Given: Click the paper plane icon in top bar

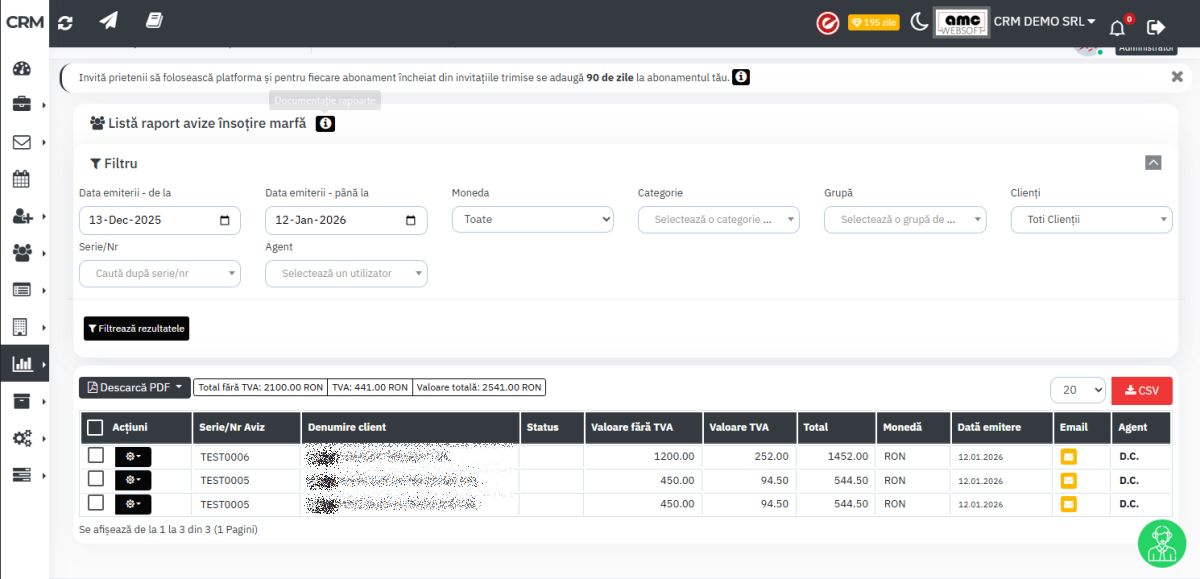Looking at the screenshot, I should pos(108,21).
